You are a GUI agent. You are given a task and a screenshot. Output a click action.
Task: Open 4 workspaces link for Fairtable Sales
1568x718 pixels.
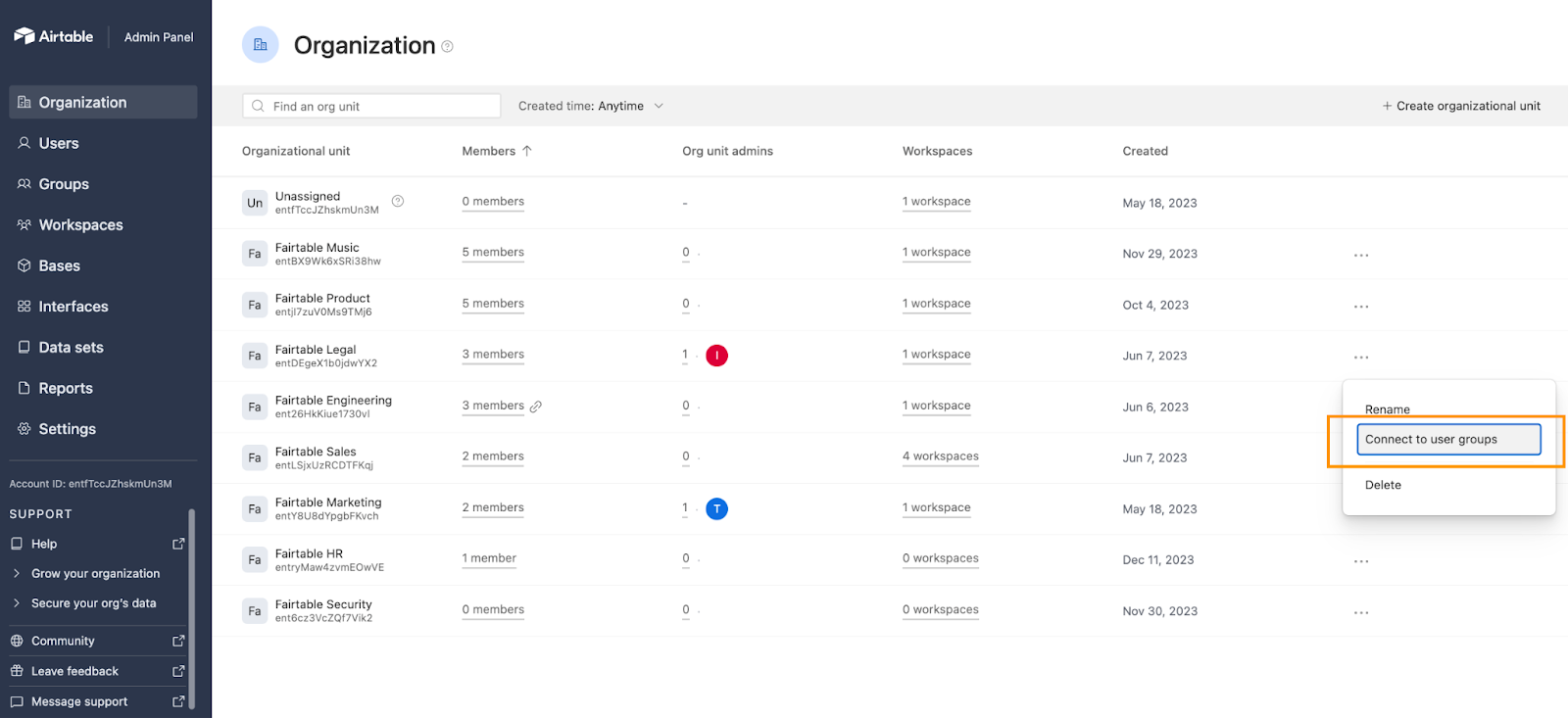click(x=941, y=456)
